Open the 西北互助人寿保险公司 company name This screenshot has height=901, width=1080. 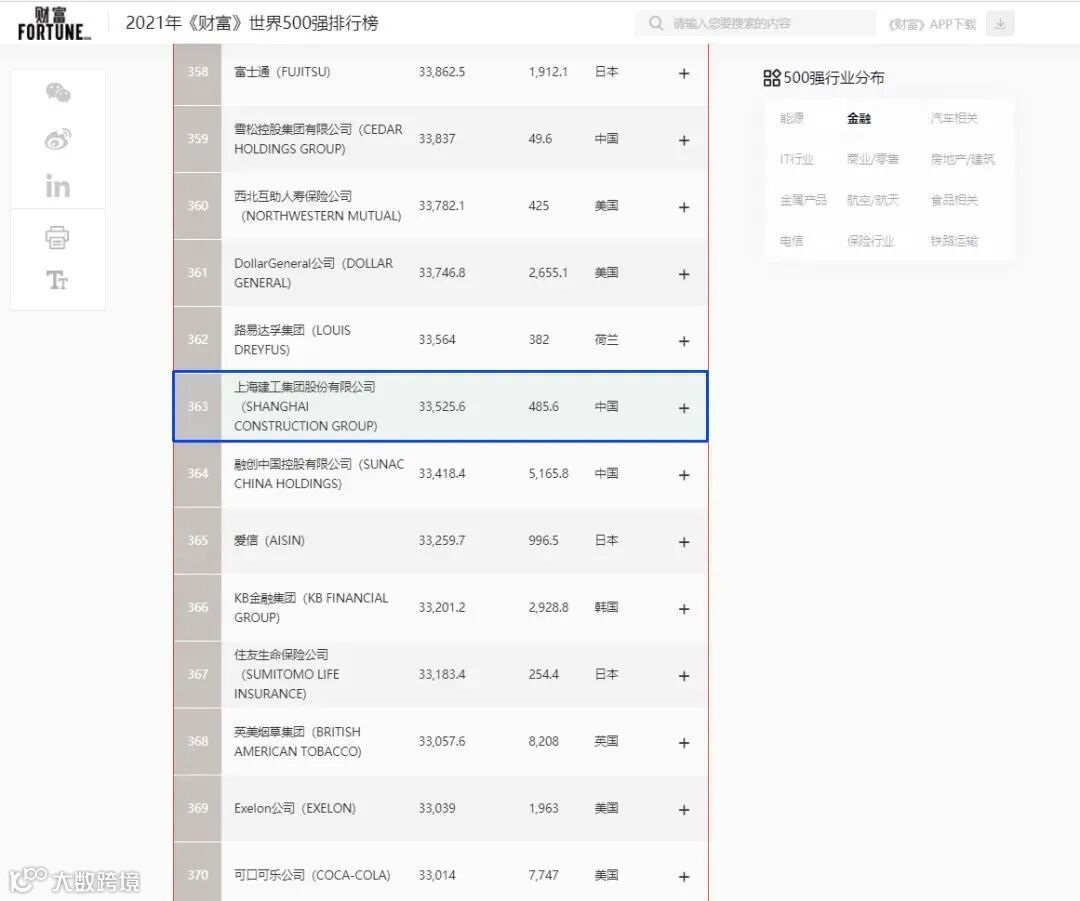318,206
